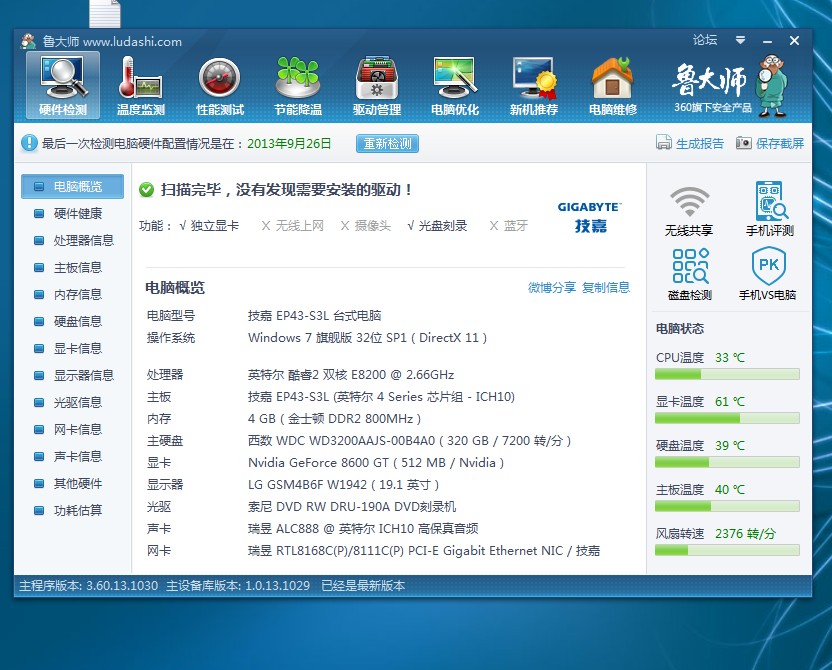Click 微博分享 to share on Weibo
This screenshot has height=670, width=832.
coord(552,288)
